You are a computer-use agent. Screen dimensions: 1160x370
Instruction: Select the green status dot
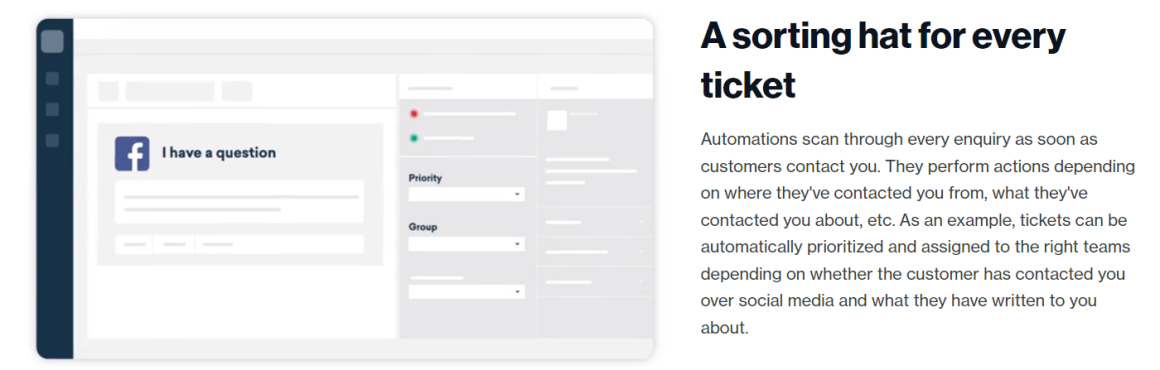click(414, 138)
